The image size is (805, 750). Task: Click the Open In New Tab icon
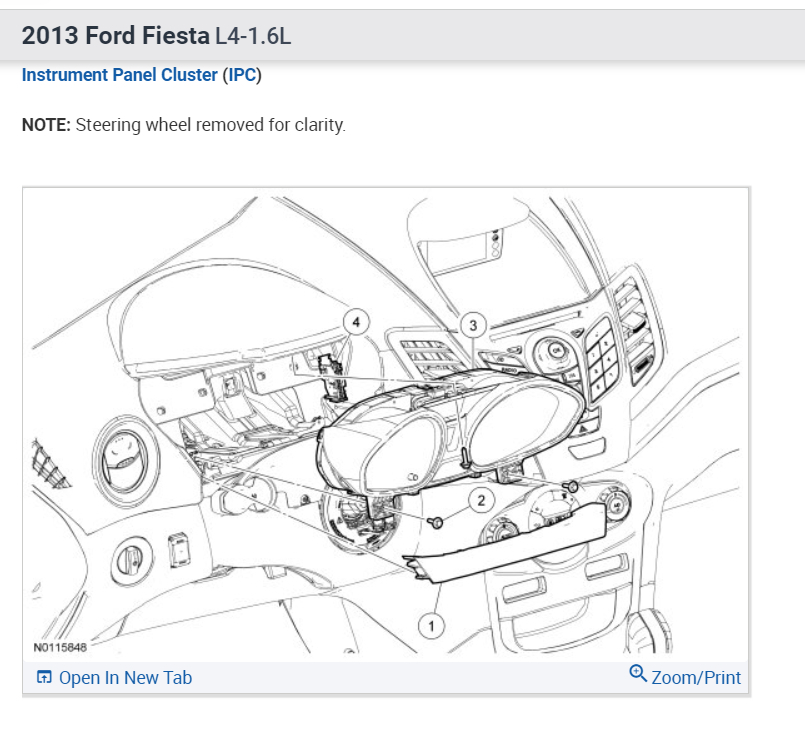44,678
